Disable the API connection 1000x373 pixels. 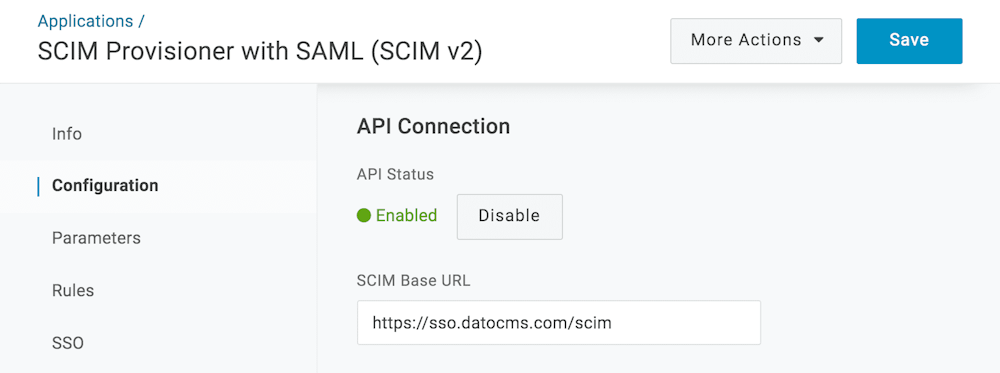(x=510, y=216)
